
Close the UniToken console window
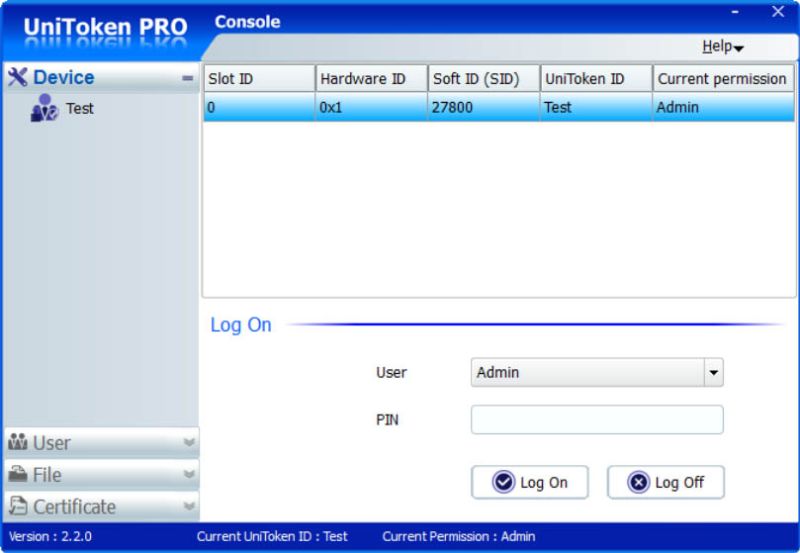click(778, 12)
